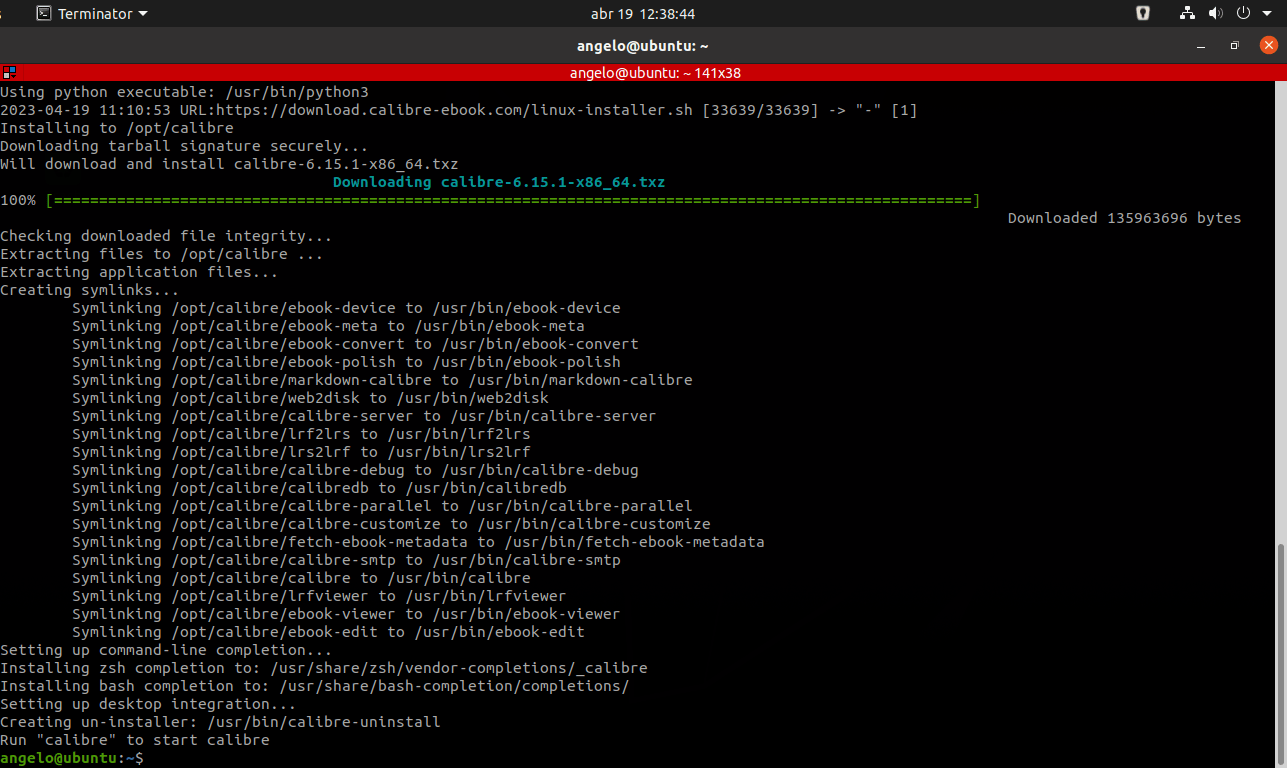The image size is (1287, 768).
Task: Click the volume speaker icon
Action: pos(1215,14)
